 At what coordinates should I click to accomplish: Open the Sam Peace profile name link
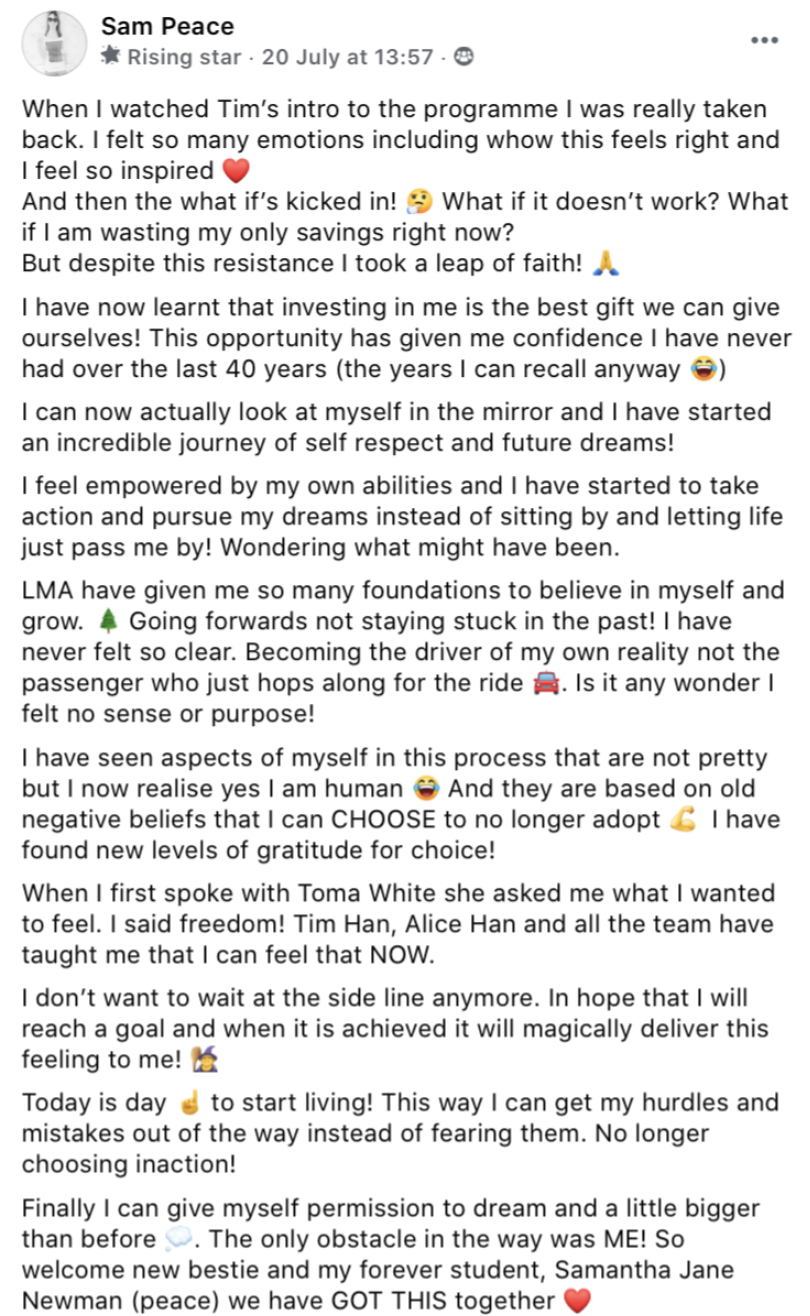pos(168,26)
